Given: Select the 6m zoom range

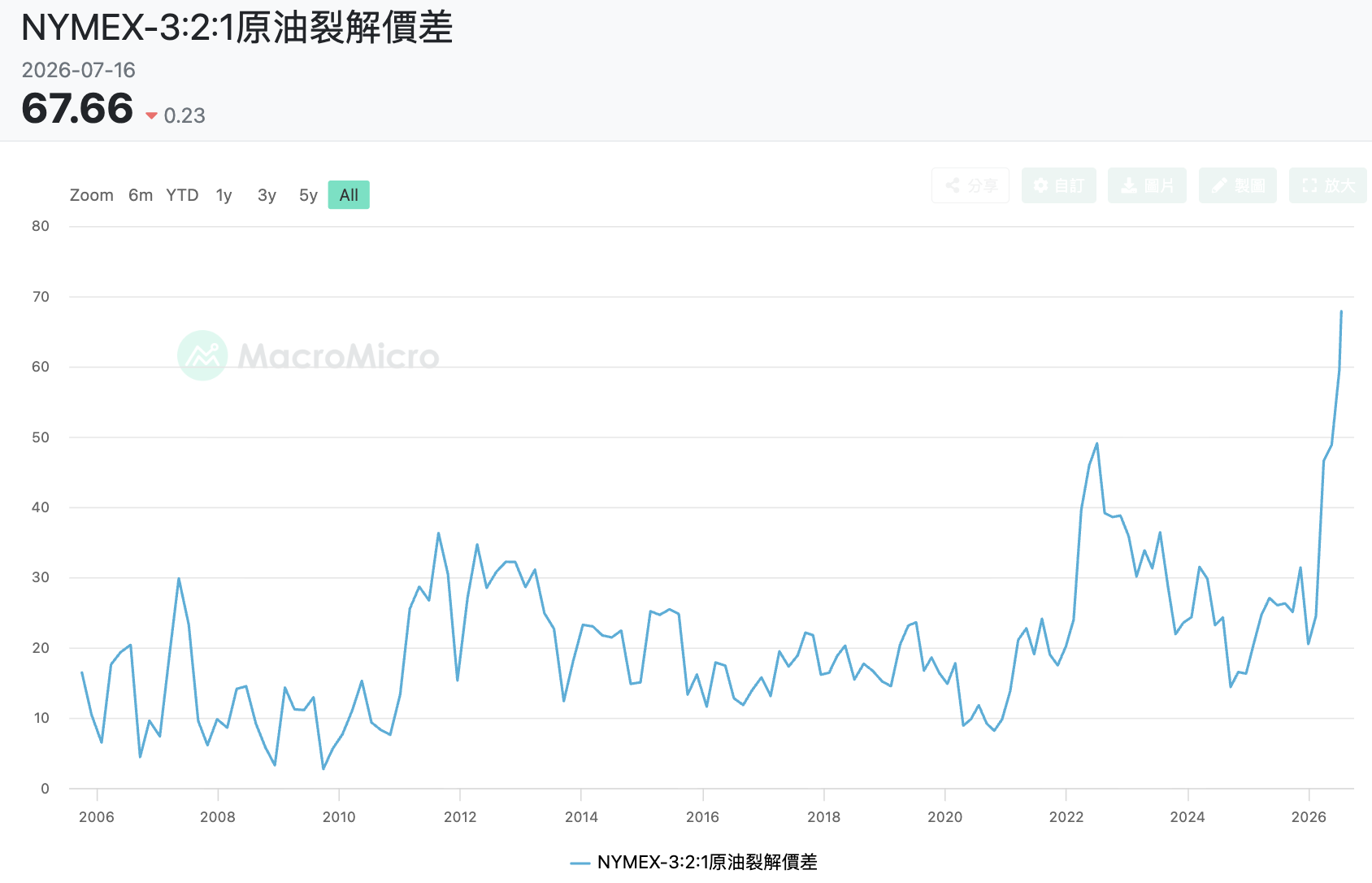Looking at the screenshot, I should 141,195.
